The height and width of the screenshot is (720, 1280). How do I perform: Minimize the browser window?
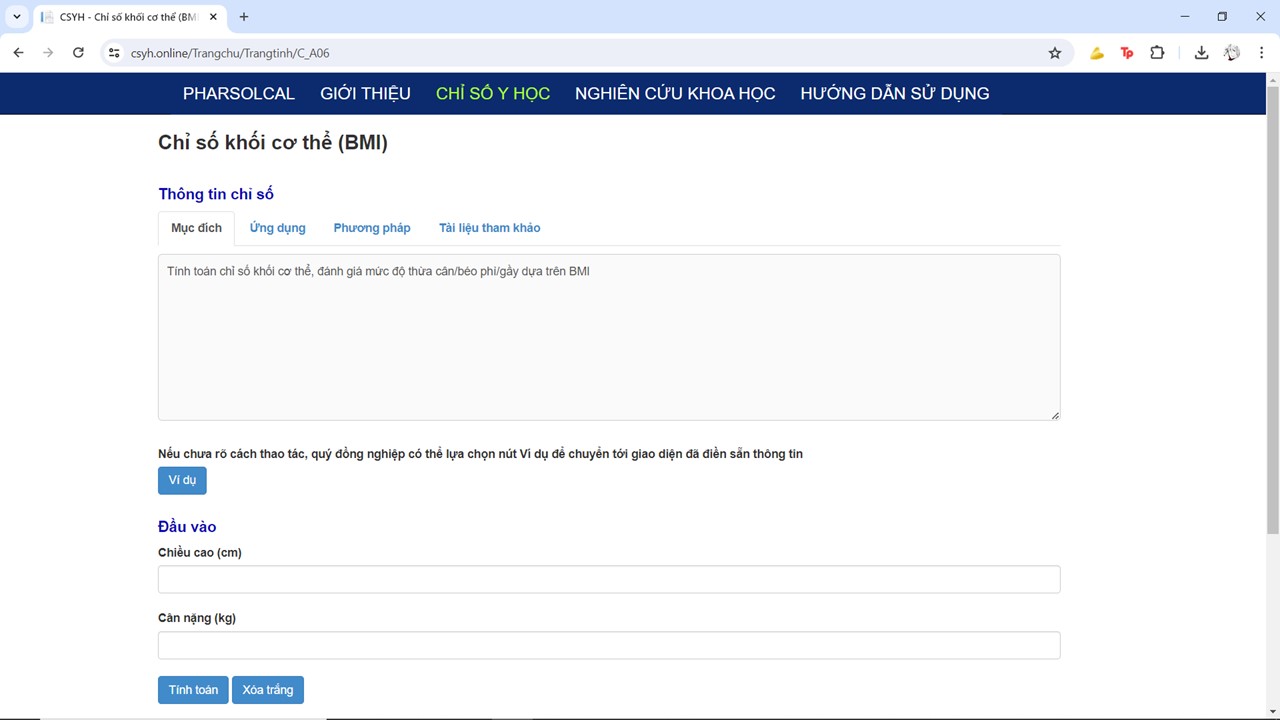(1185, 17)
